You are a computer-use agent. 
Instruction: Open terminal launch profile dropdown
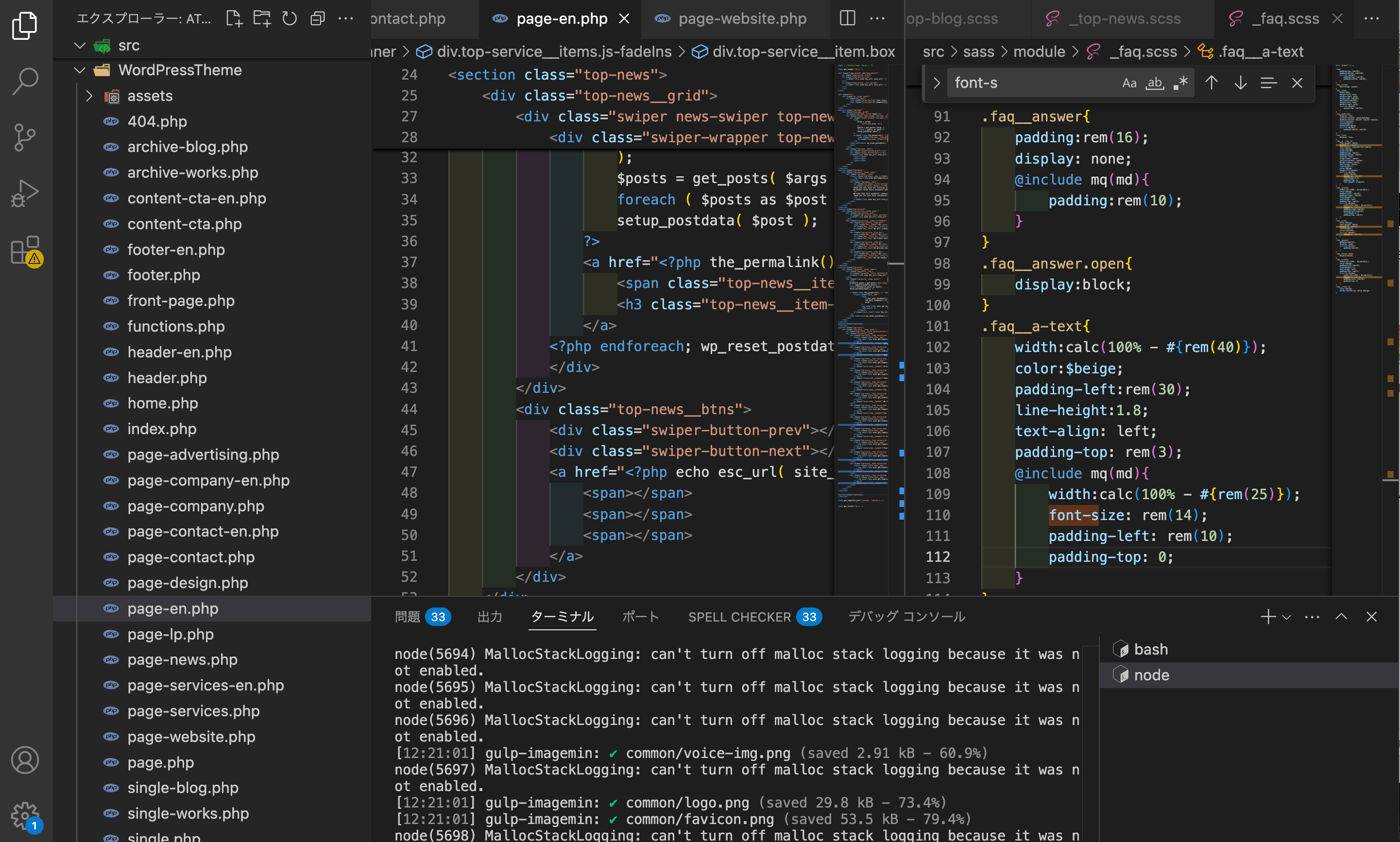1286,617
